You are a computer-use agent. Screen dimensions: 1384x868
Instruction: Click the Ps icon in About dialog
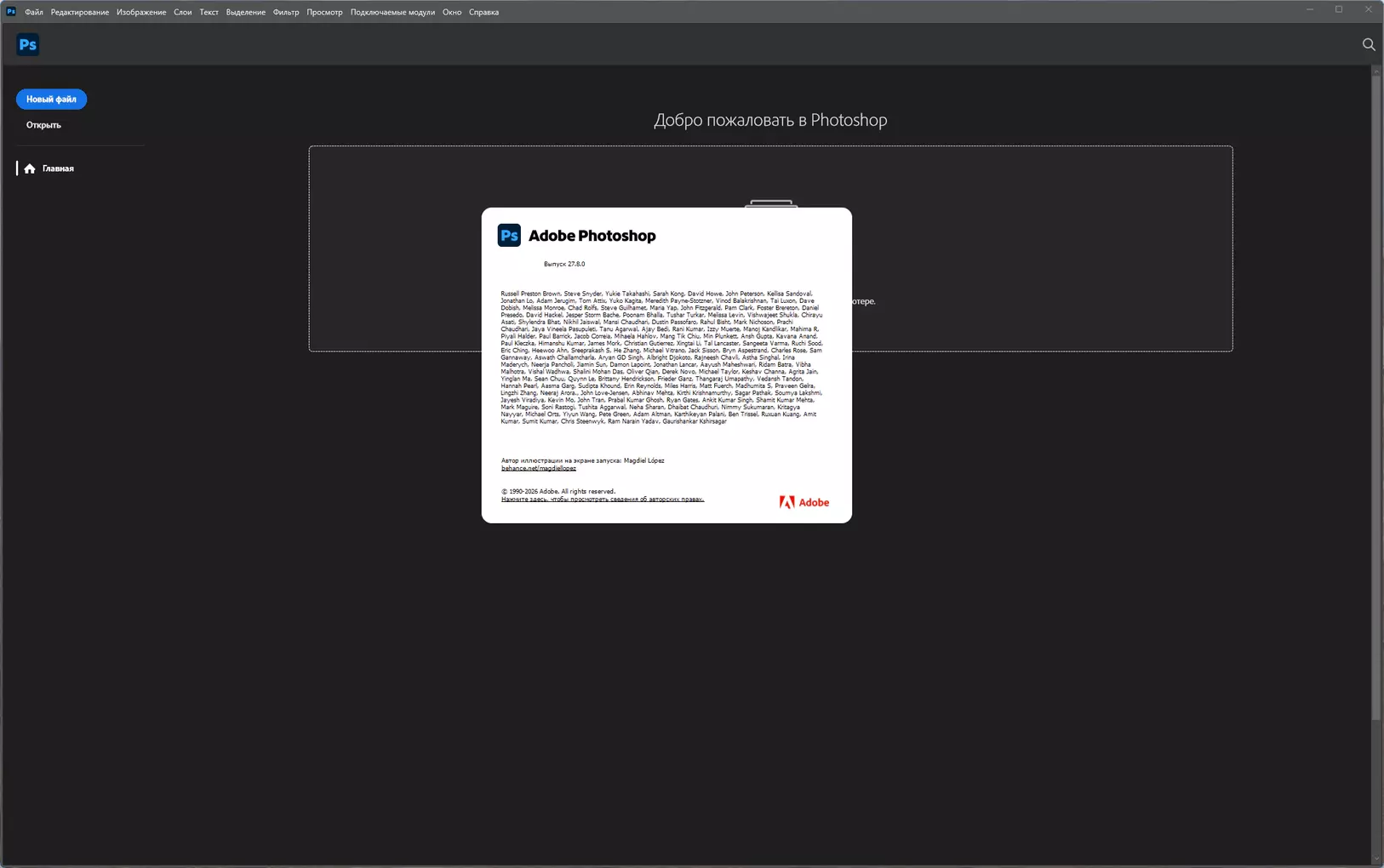[509, 235]
